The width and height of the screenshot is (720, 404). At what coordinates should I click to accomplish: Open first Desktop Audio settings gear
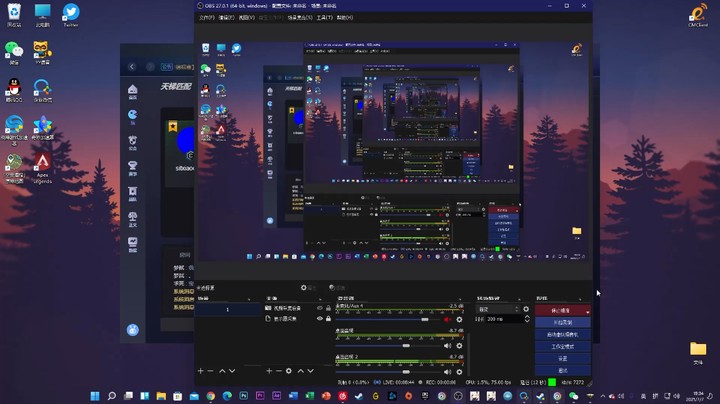tap(459, 346)
